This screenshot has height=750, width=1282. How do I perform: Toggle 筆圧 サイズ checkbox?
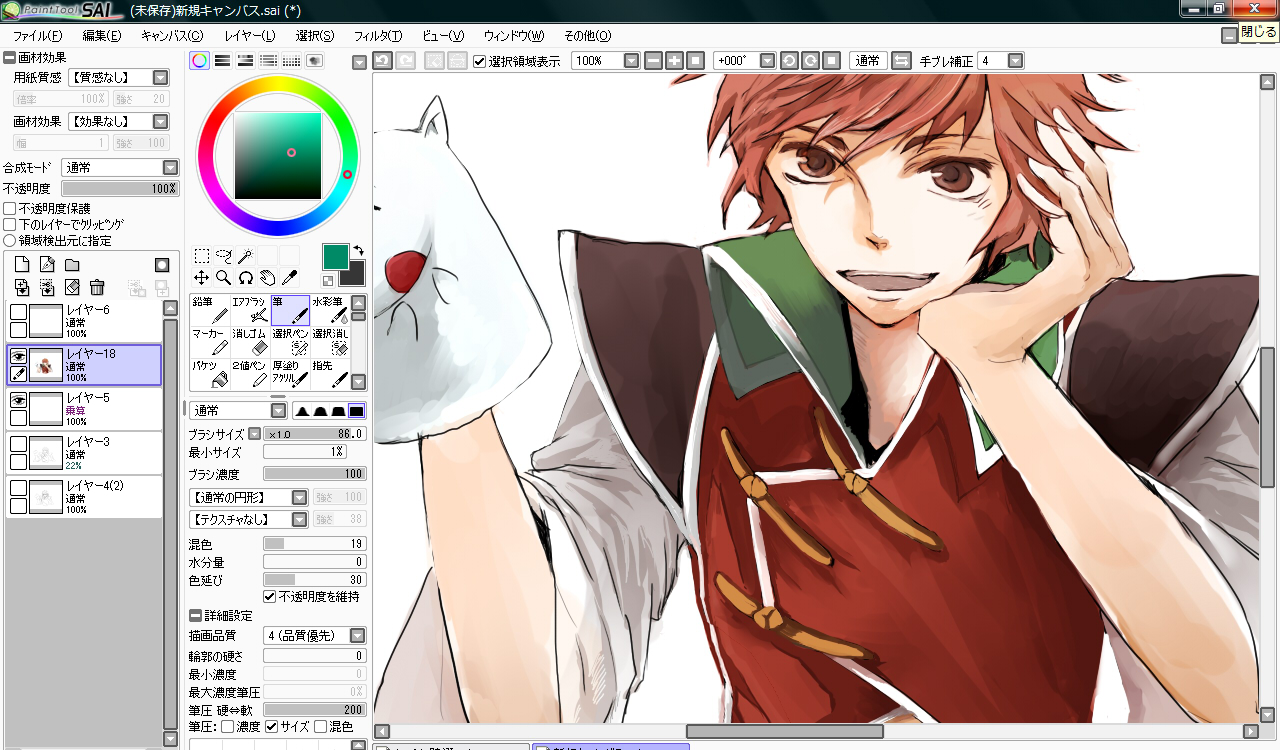tap(271, 726)
